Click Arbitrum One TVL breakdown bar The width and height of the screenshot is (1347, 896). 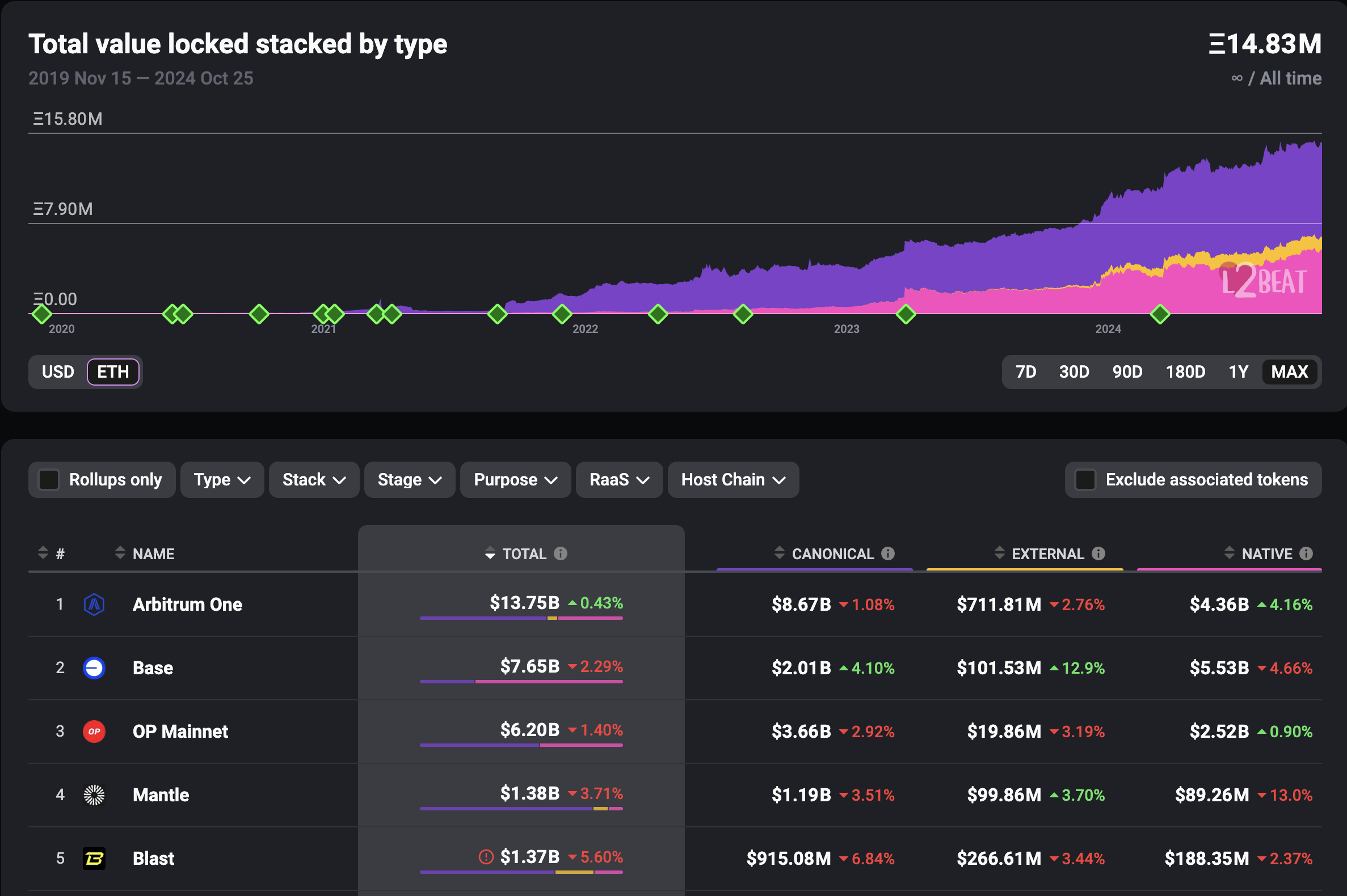[521, 618]
